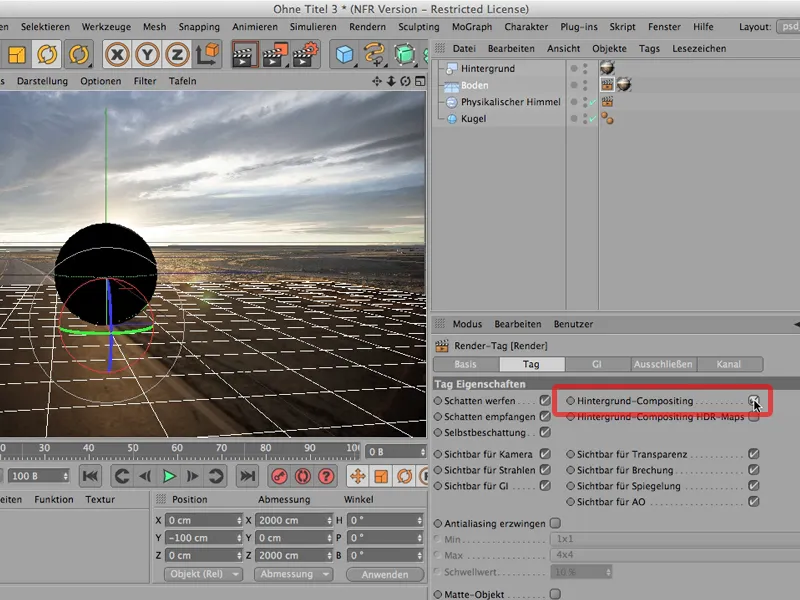Viewport: 800px width, 600px height.
Task: Click the red question mark keyframe selection icon
Action: [x=326, y=477]
